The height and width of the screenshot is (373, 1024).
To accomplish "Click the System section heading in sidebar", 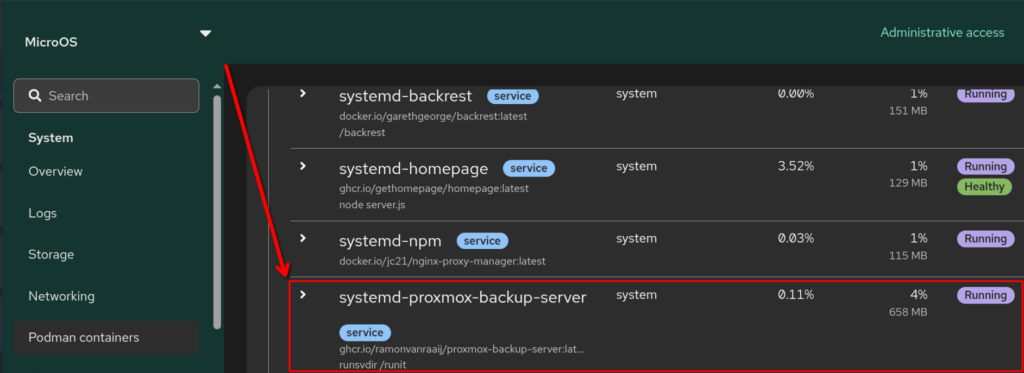I will click(x=50, y=138).
